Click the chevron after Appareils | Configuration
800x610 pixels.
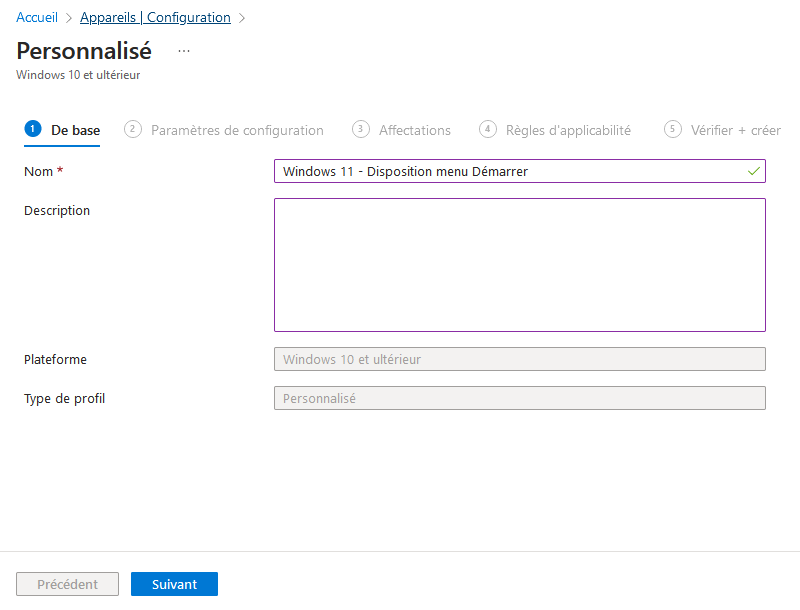click(241, 17)
